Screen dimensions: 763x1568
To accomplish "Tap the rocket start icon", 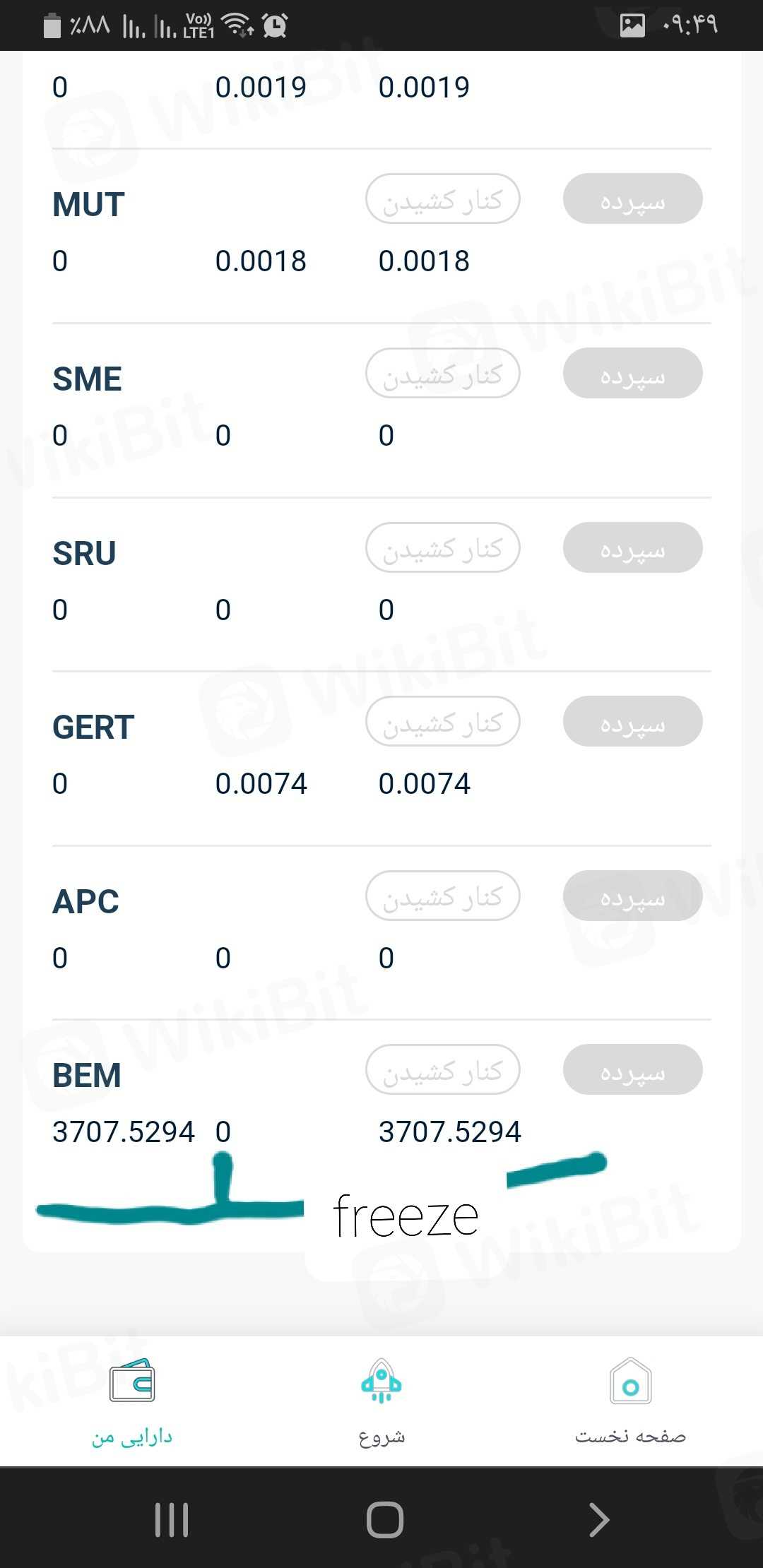I will pyautogui.click(x=381, y=1382).
